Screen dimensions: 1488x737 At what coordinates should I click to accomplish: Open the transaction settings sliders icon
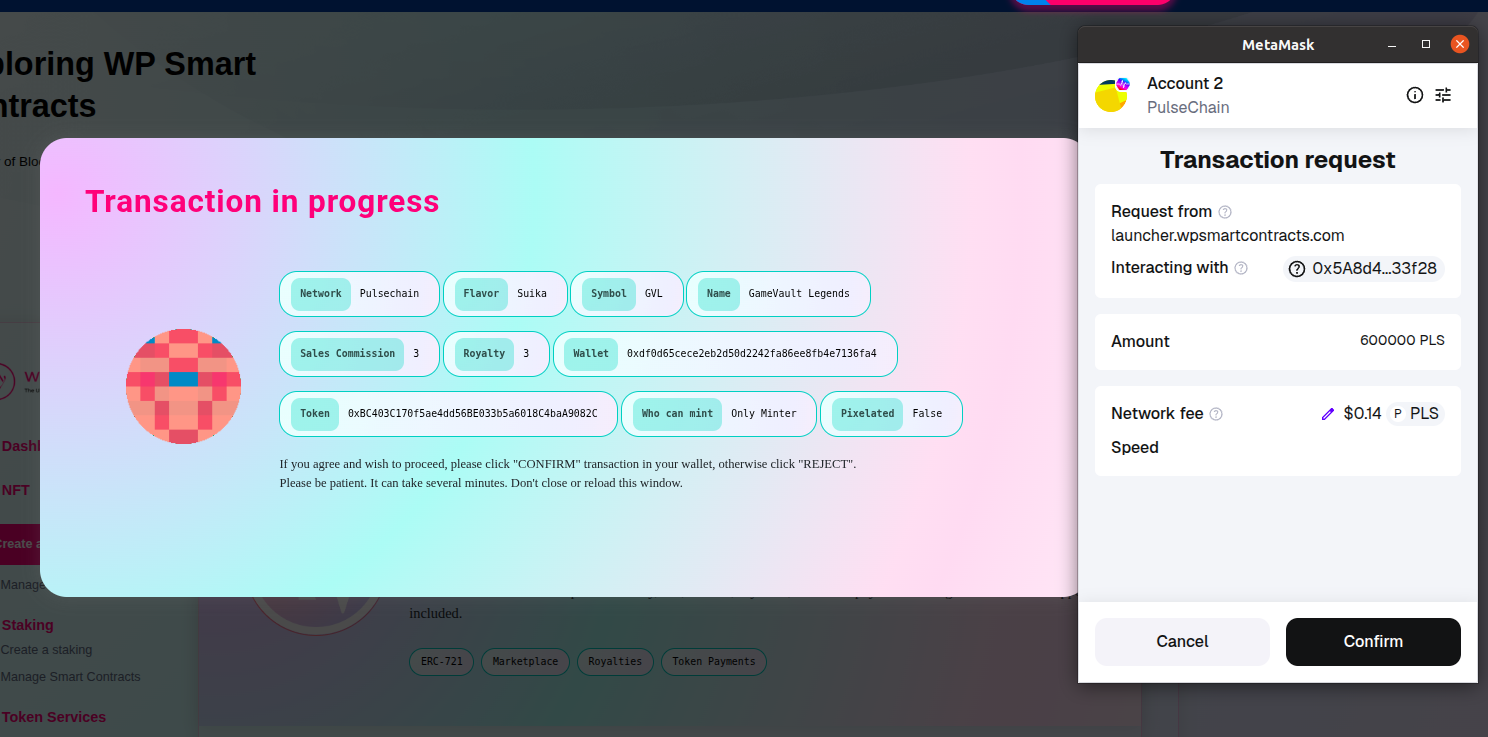pos(1443,95)
